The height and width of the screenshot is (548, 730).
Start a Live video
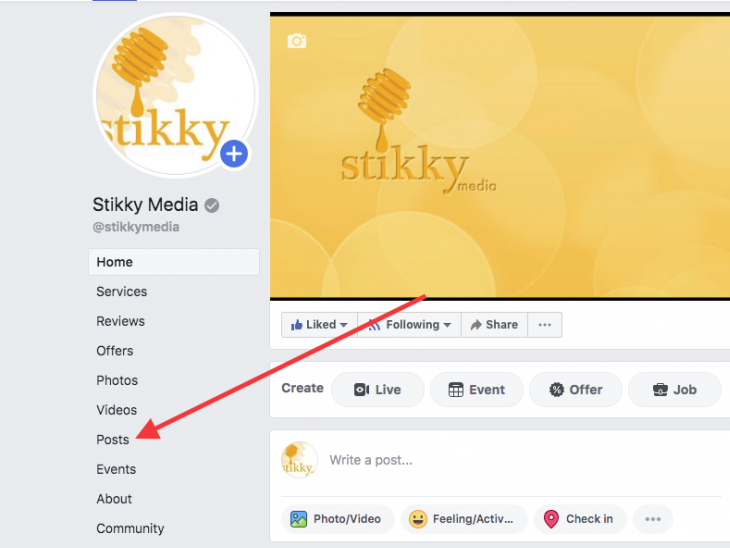pos(378,389)
